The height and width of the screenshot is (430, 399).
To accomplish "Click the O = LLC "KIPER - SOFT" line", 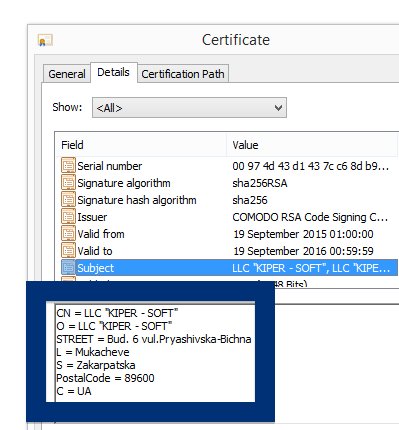I will click(114, 326).
